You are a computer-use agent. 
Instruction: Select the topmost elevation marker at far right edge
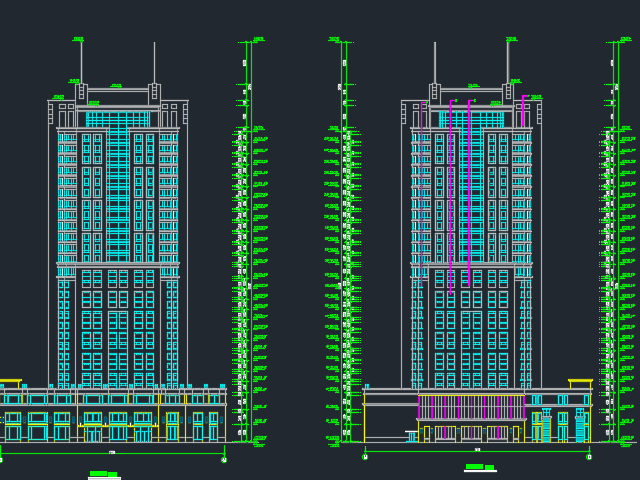point(625,39)
